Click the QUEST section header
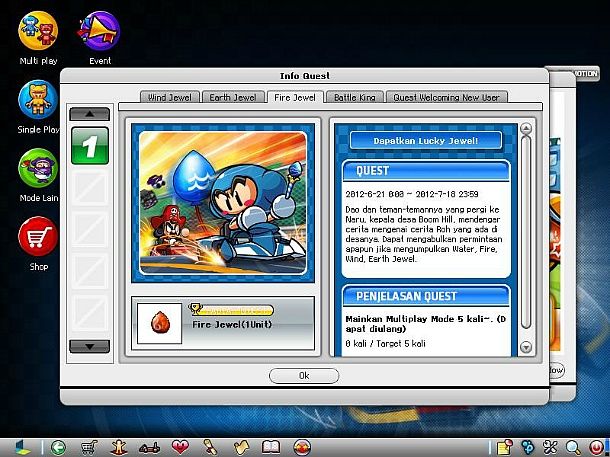Viewport: 610px width, 457px height. coord(426,171)
